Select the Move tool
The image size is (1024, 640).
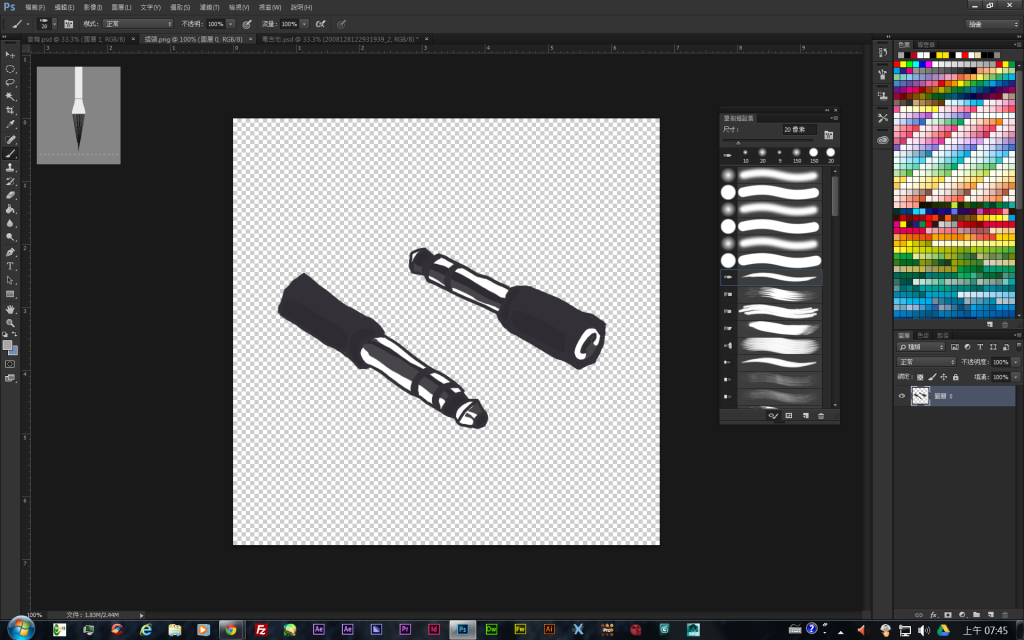pos(10,54)
